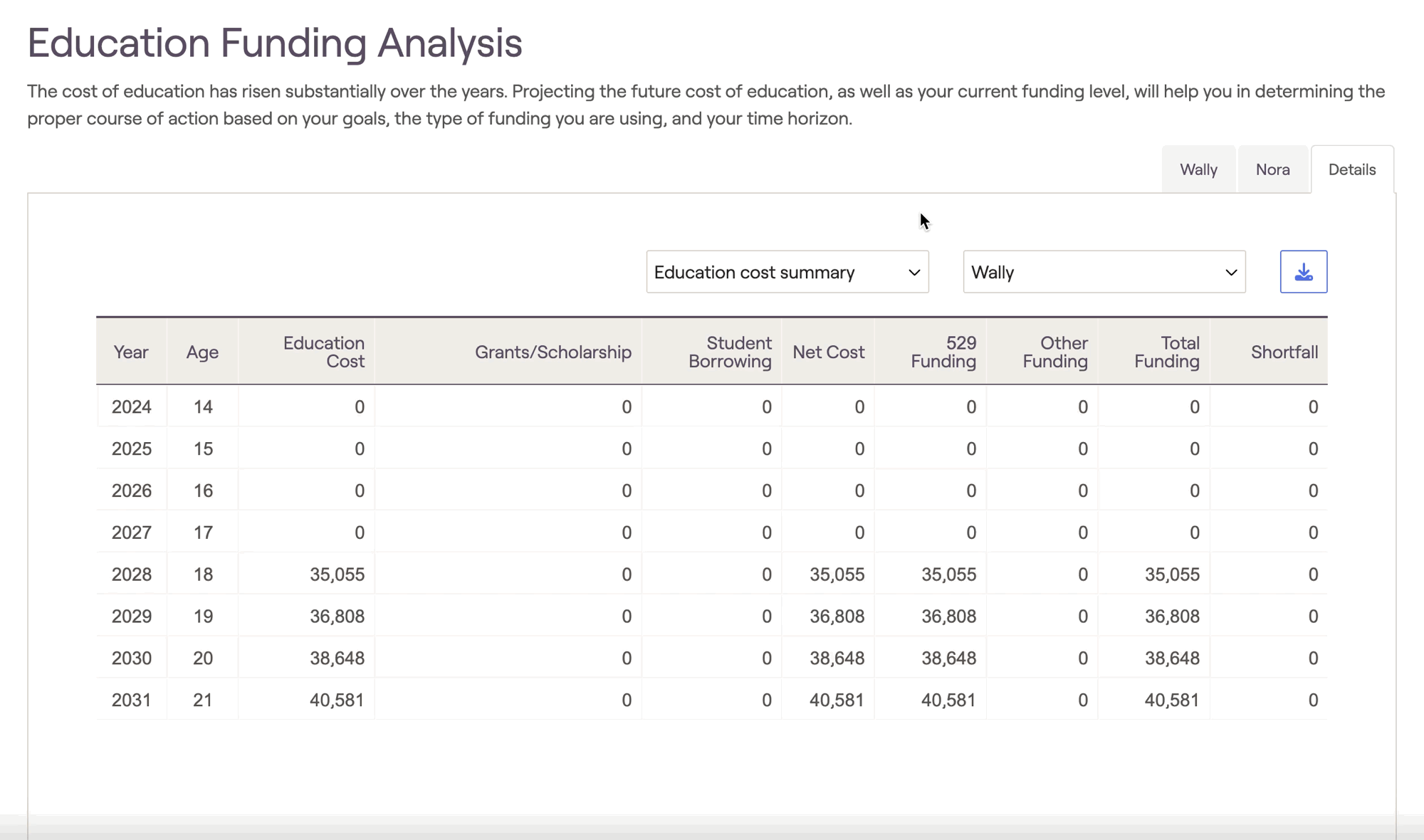Click the Age column header

point(202,352)
